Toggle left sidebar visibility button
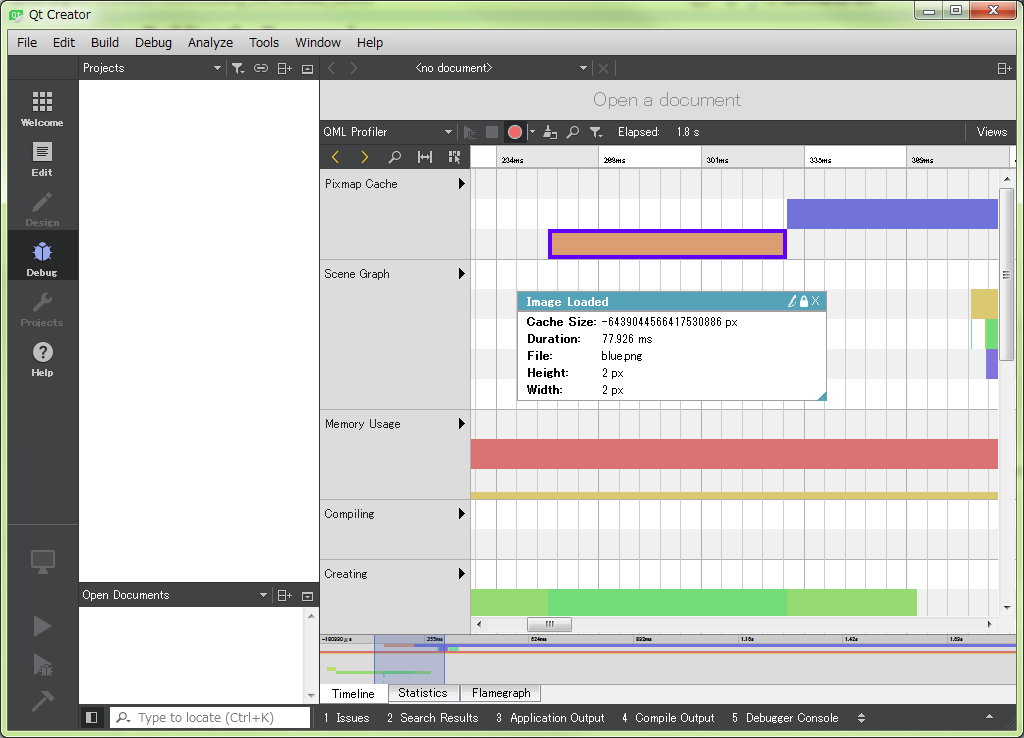The image size is (1024, 738). pyautogui.click(x=92, y=718)
